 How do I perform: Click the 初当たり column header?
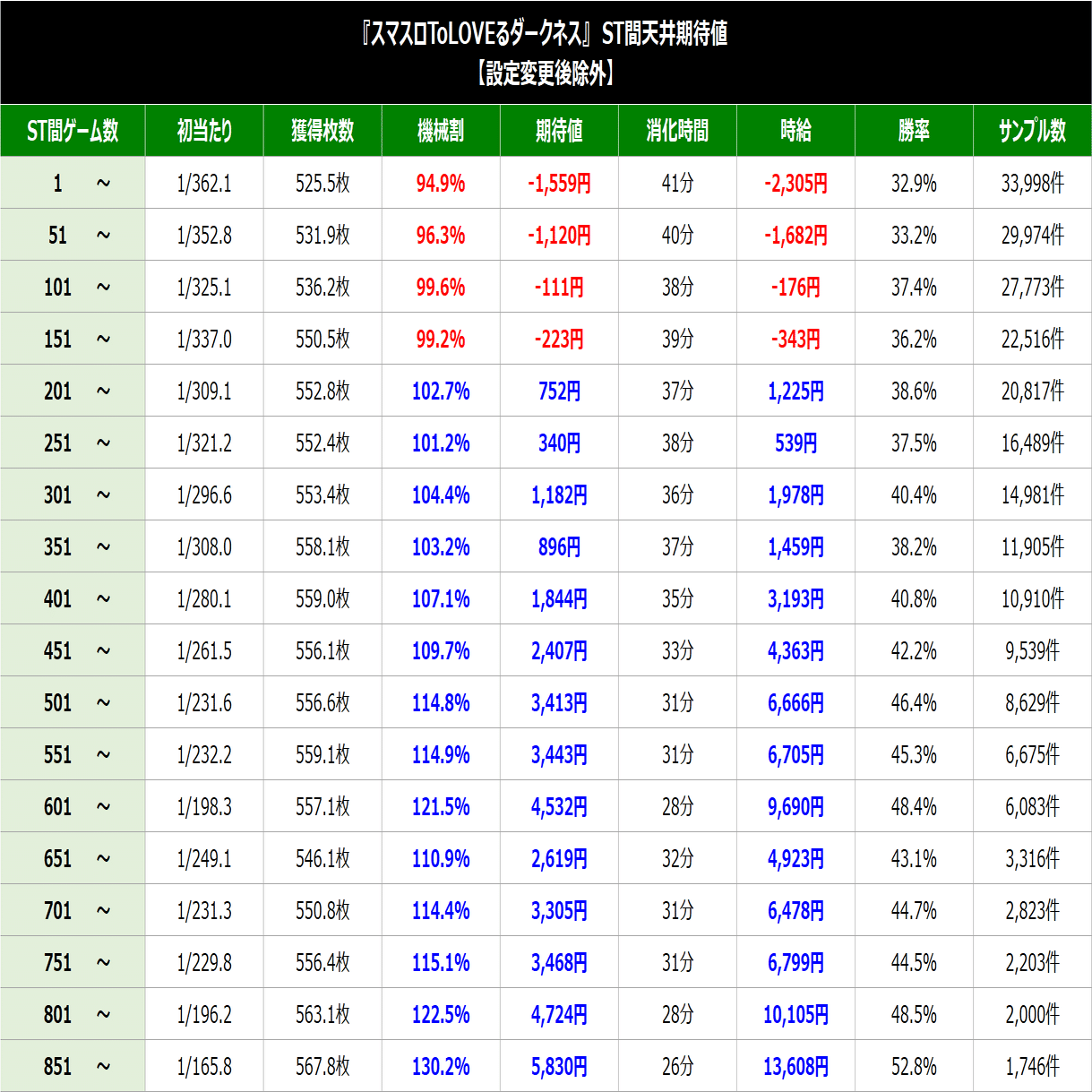click(204, 131)
